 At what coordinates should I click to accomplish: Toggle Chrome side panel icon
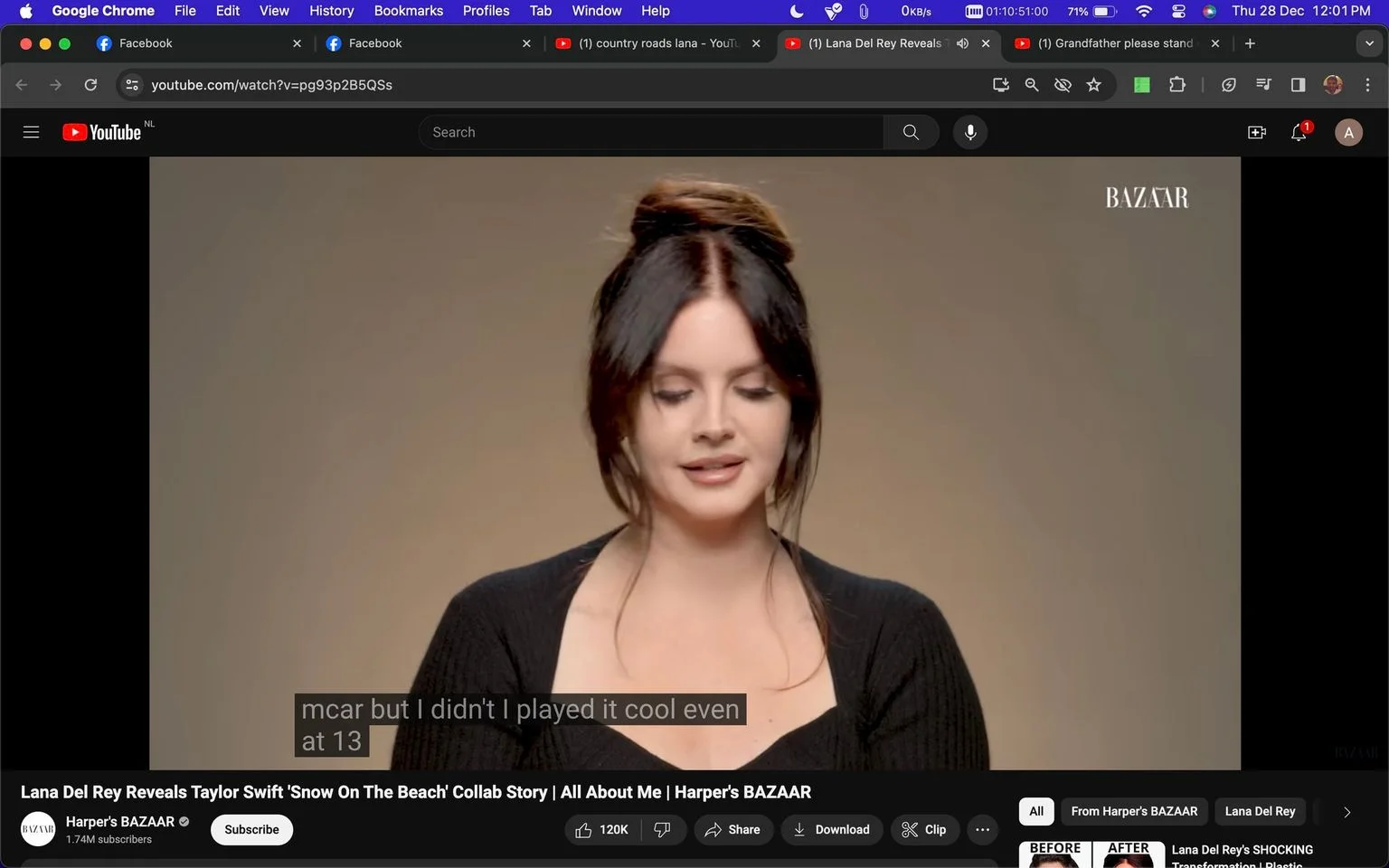point(1298,85)
